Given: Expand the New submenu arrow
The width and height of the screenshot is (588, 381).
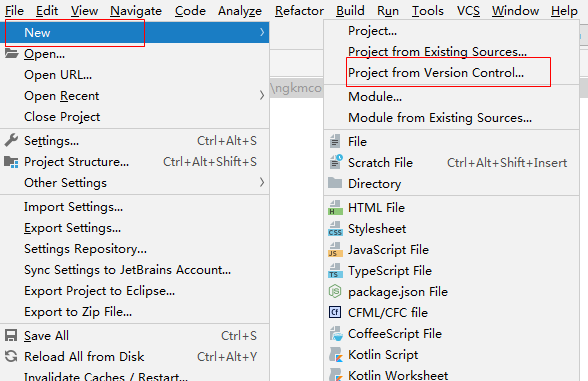Looking at the screenshot, I should pos(262,32).
